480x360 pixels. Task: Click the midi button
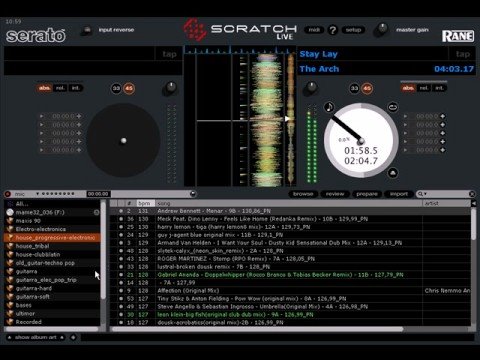pyautogui.click(x=314, y=30)
